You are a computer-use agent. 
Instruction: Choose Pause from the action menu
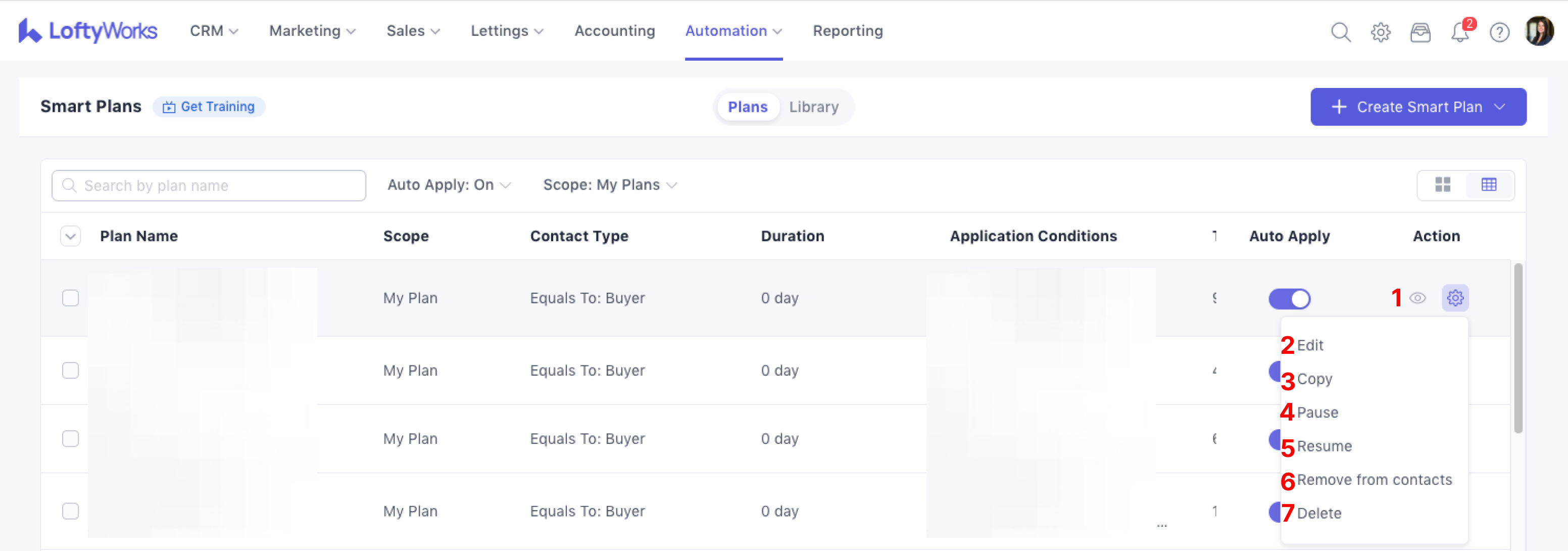click(1317, 412)
